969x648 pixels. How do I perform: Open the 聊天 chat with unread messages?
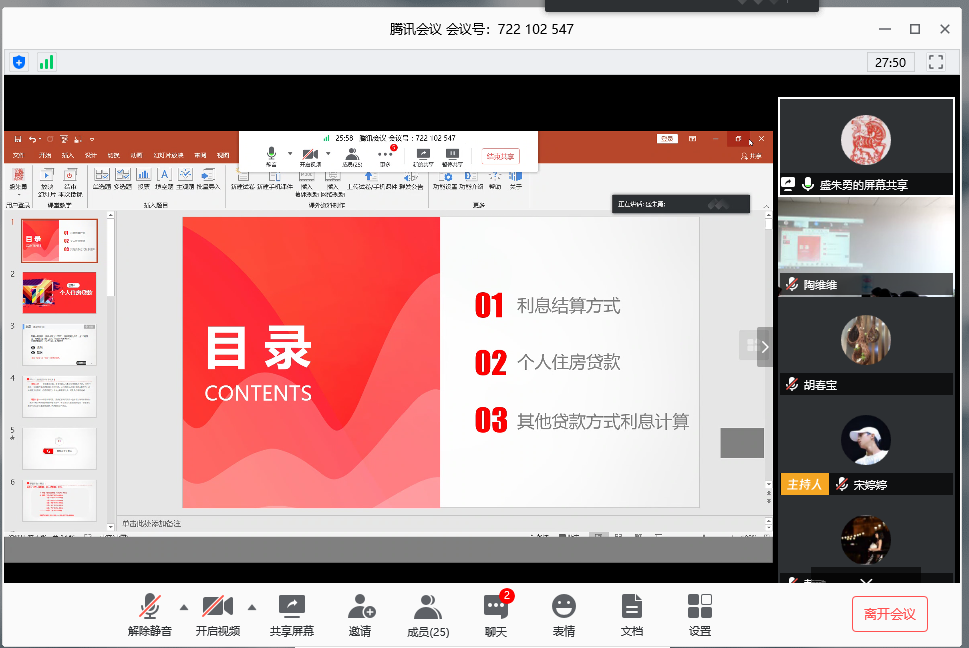pos(496,614)
